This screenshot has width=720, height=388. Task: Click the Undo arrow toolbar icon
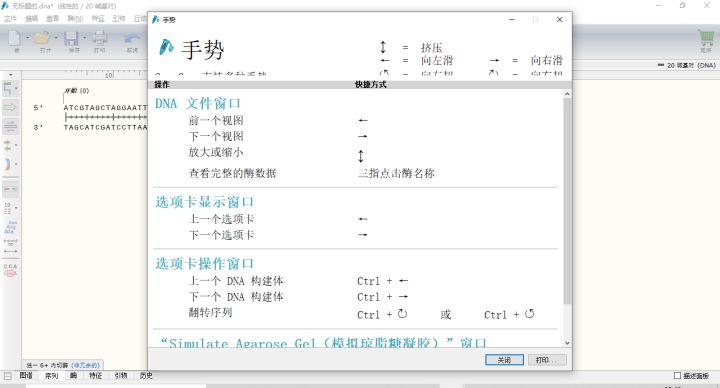point(132,39)
